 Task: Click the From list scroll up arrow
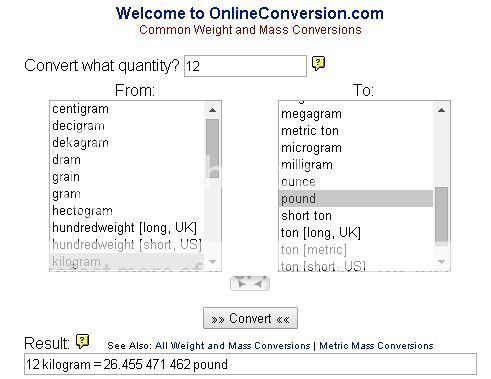click(x=212, y=110)
